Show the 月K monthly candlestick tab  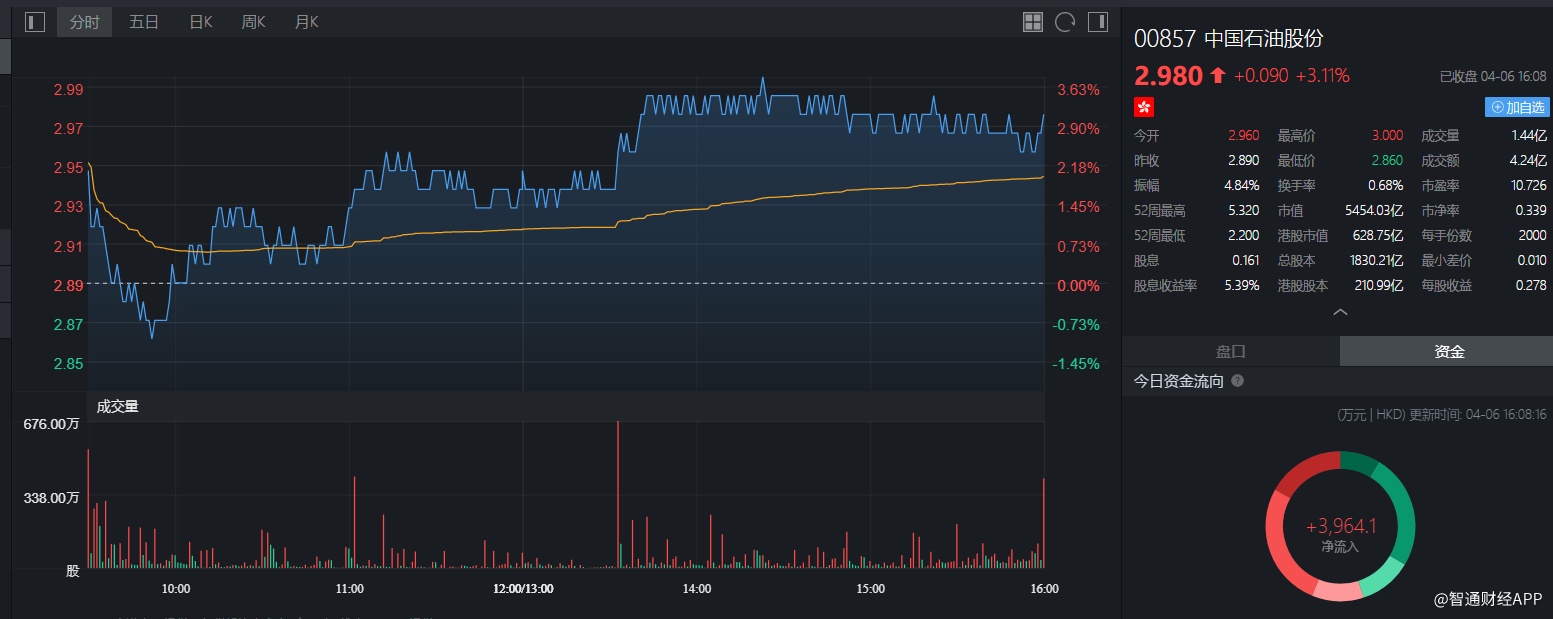coord(306,22)
